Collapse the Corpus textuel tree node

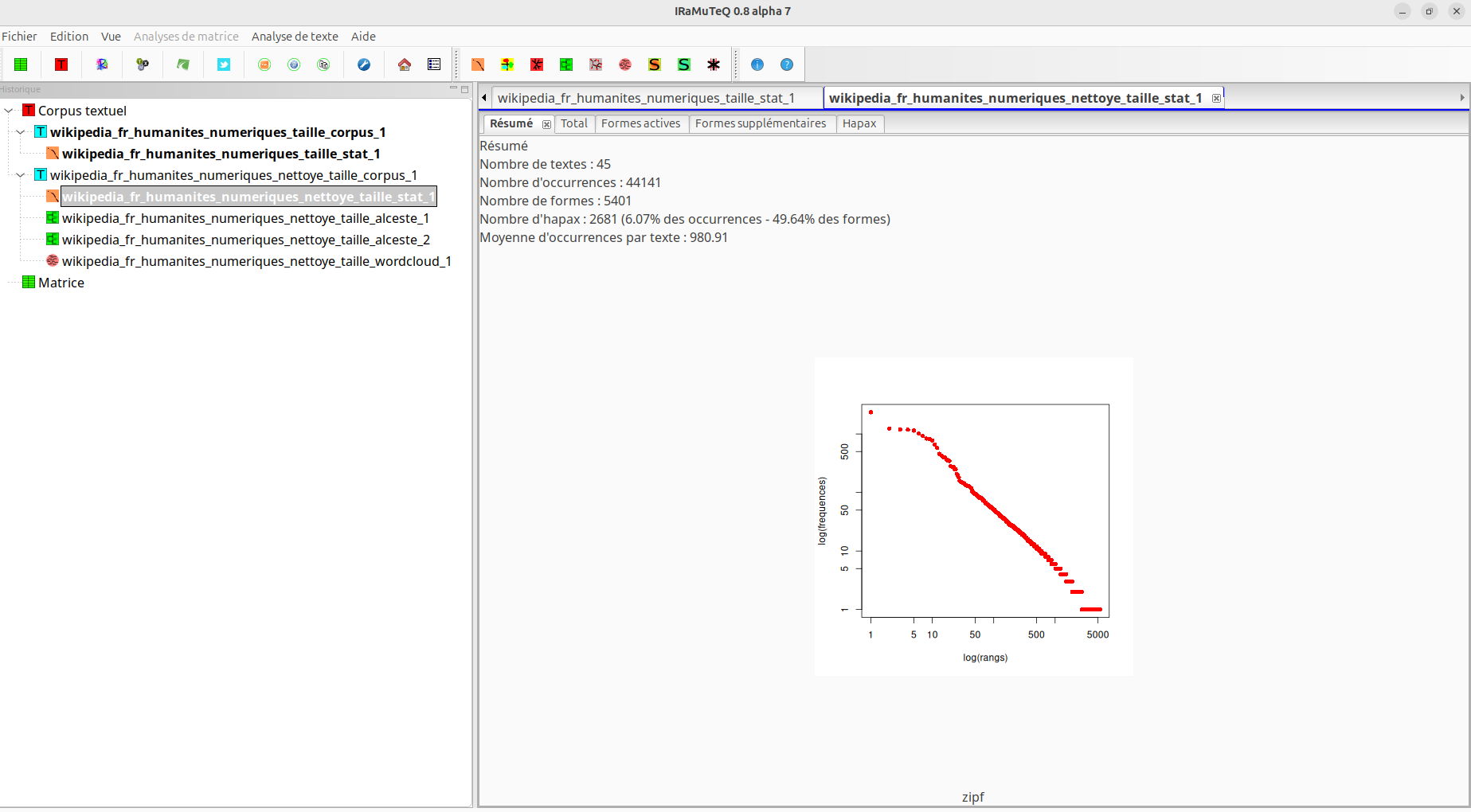click(x=9, y=111)
